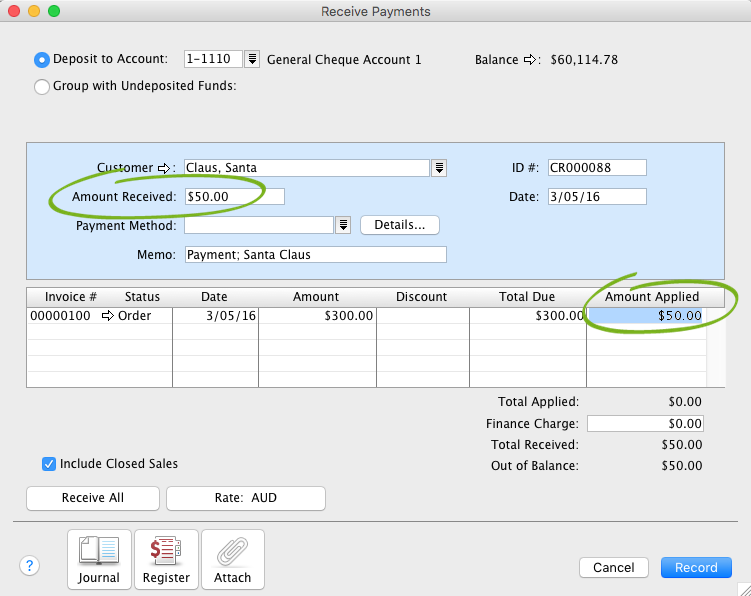Click the Memo text field
The height and width of the screenshot is (596, 751).
tap(315, 255)
